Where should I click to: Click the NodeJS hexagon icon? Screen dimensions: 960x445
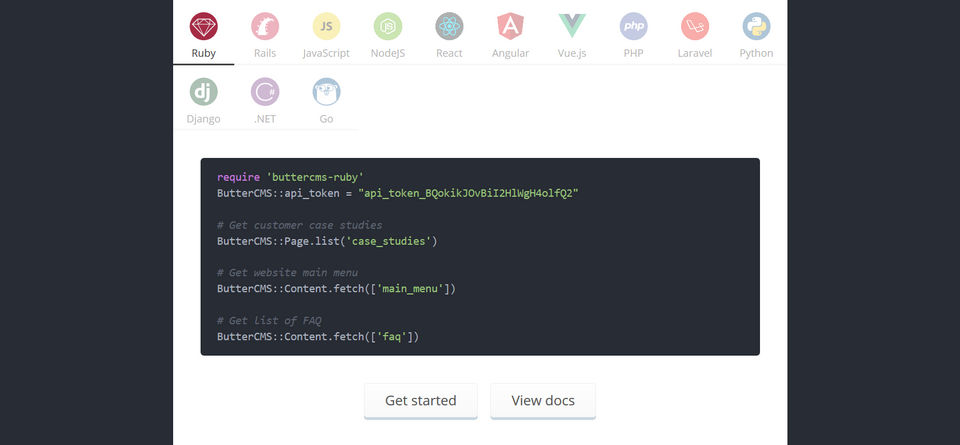[x=388, y=26]
